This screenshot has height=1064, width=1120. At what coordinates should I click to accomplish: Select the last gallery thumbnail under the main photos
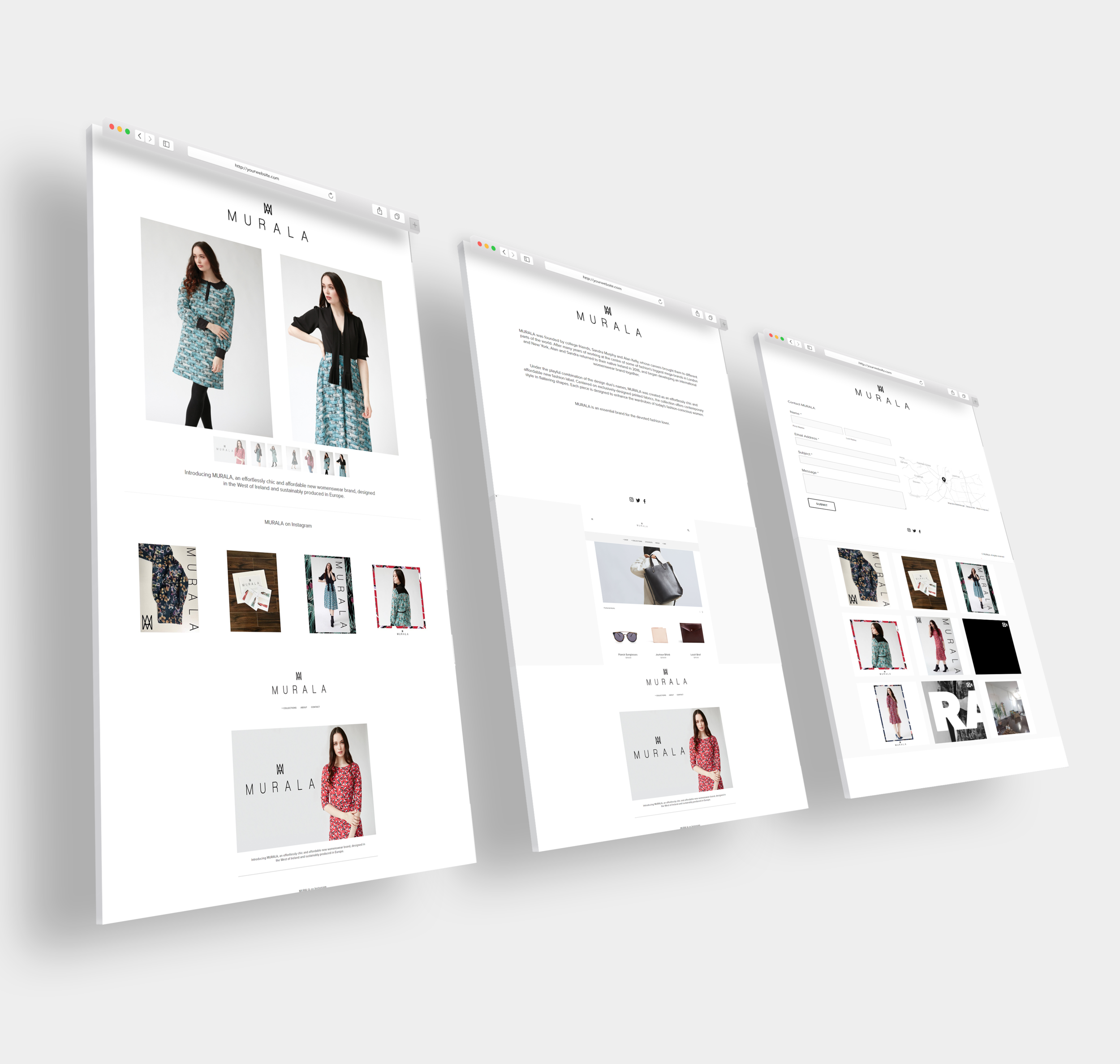pos(342,465)
